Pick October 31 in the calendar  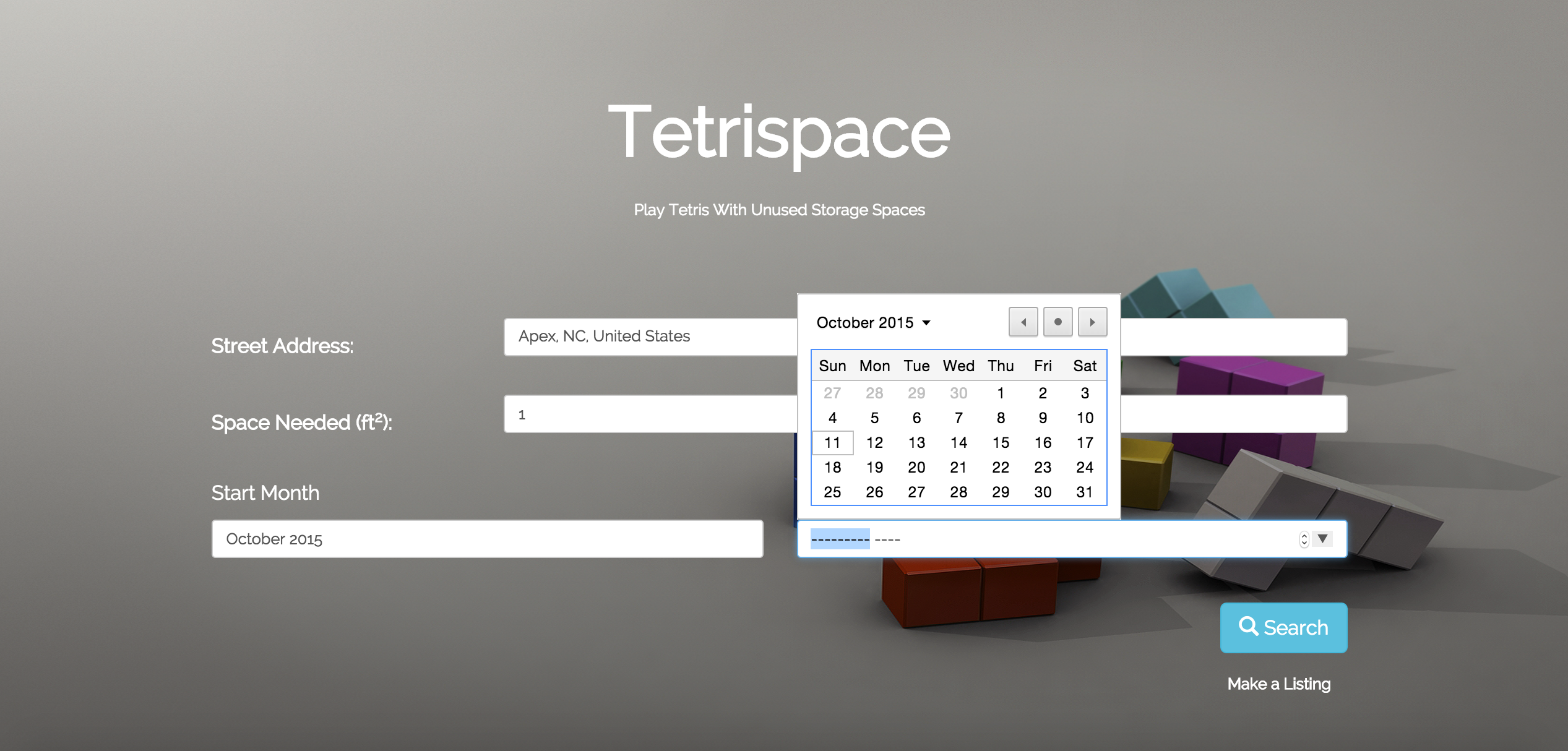tap(1084, 492)
